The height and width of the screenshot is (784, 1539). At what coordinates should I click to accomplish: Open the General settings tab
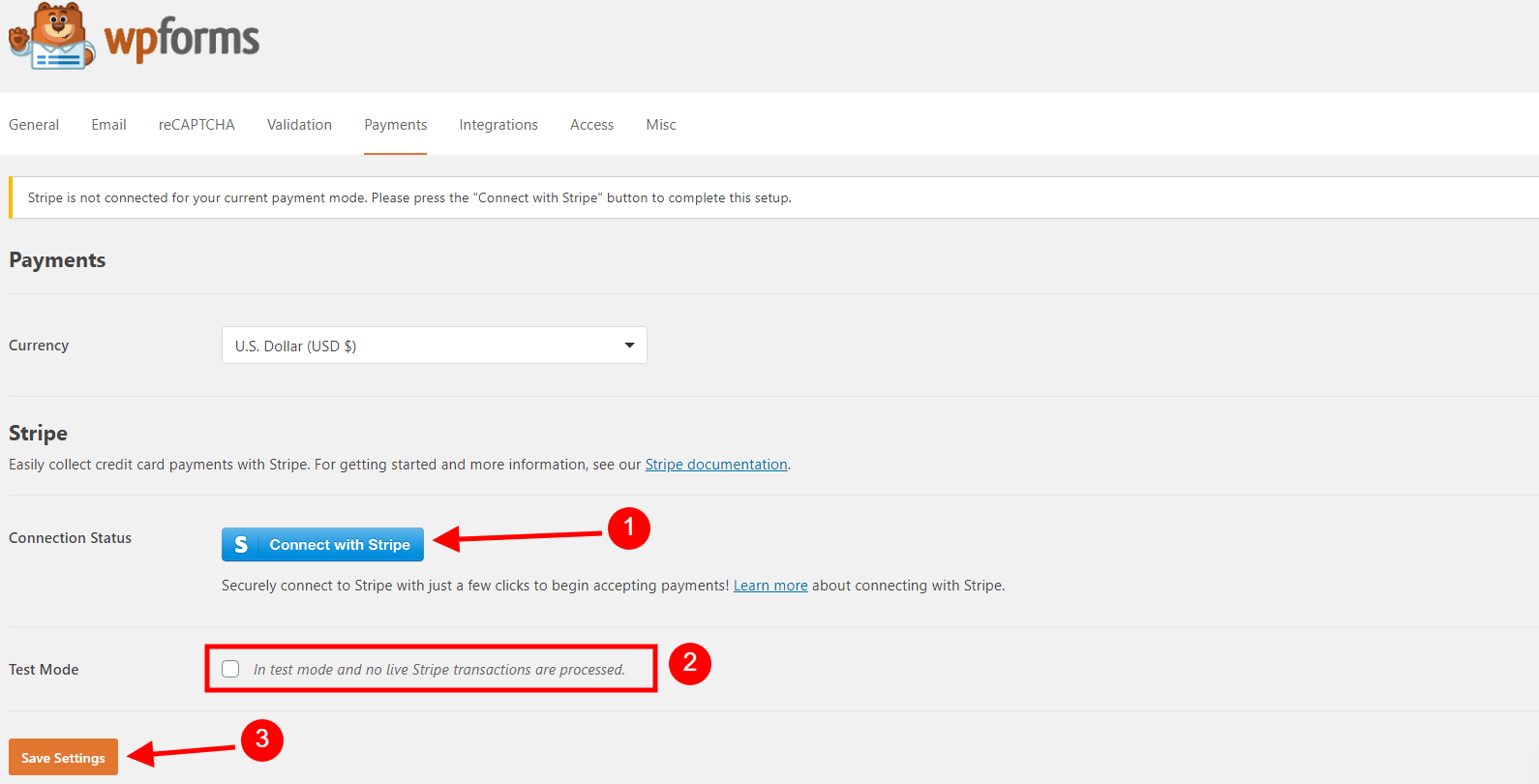[x=34, y=125]
